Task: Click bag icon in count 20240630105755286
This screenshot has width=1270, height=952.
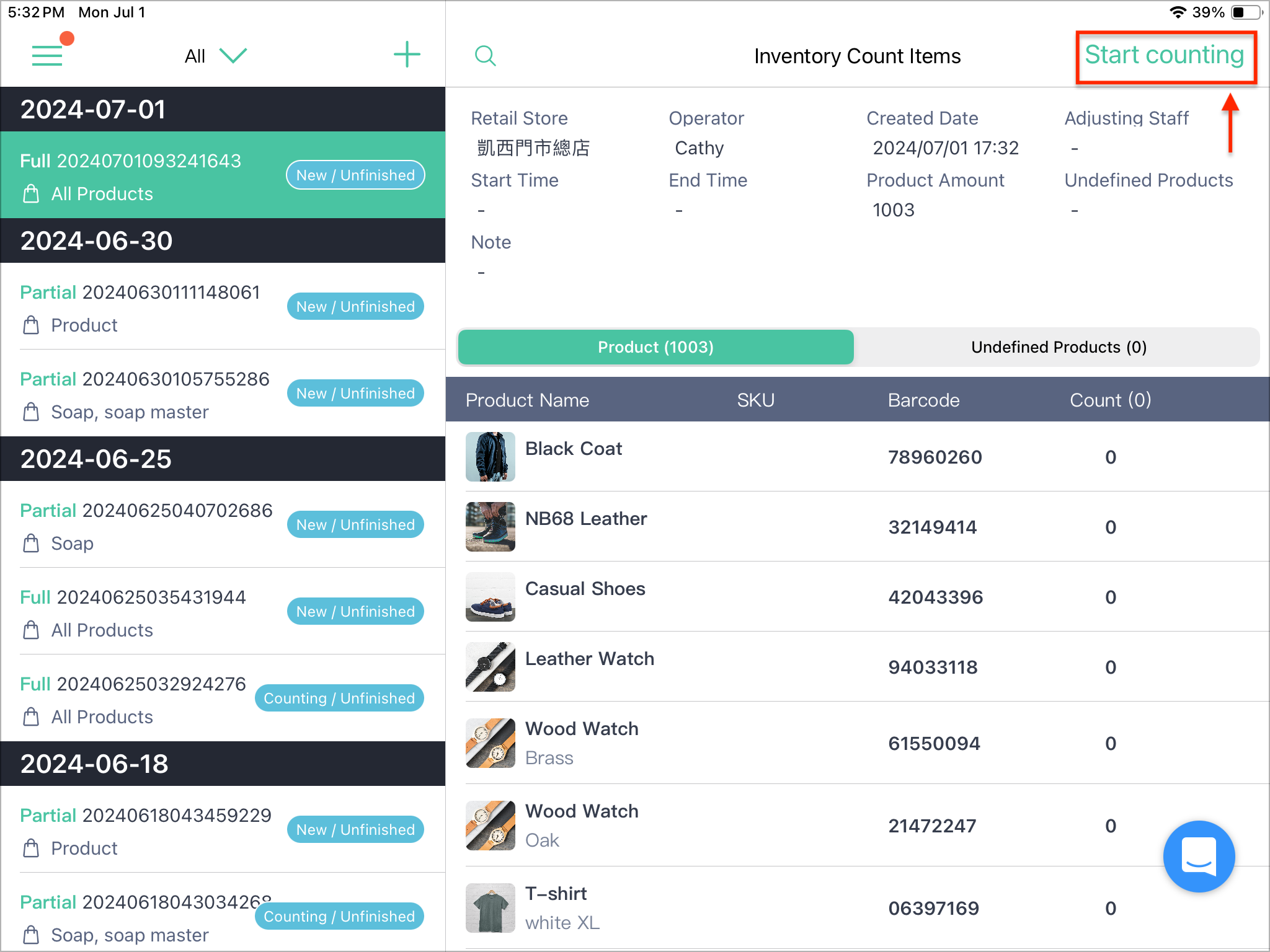Action: pyautogui.click(x=30, y=412)
